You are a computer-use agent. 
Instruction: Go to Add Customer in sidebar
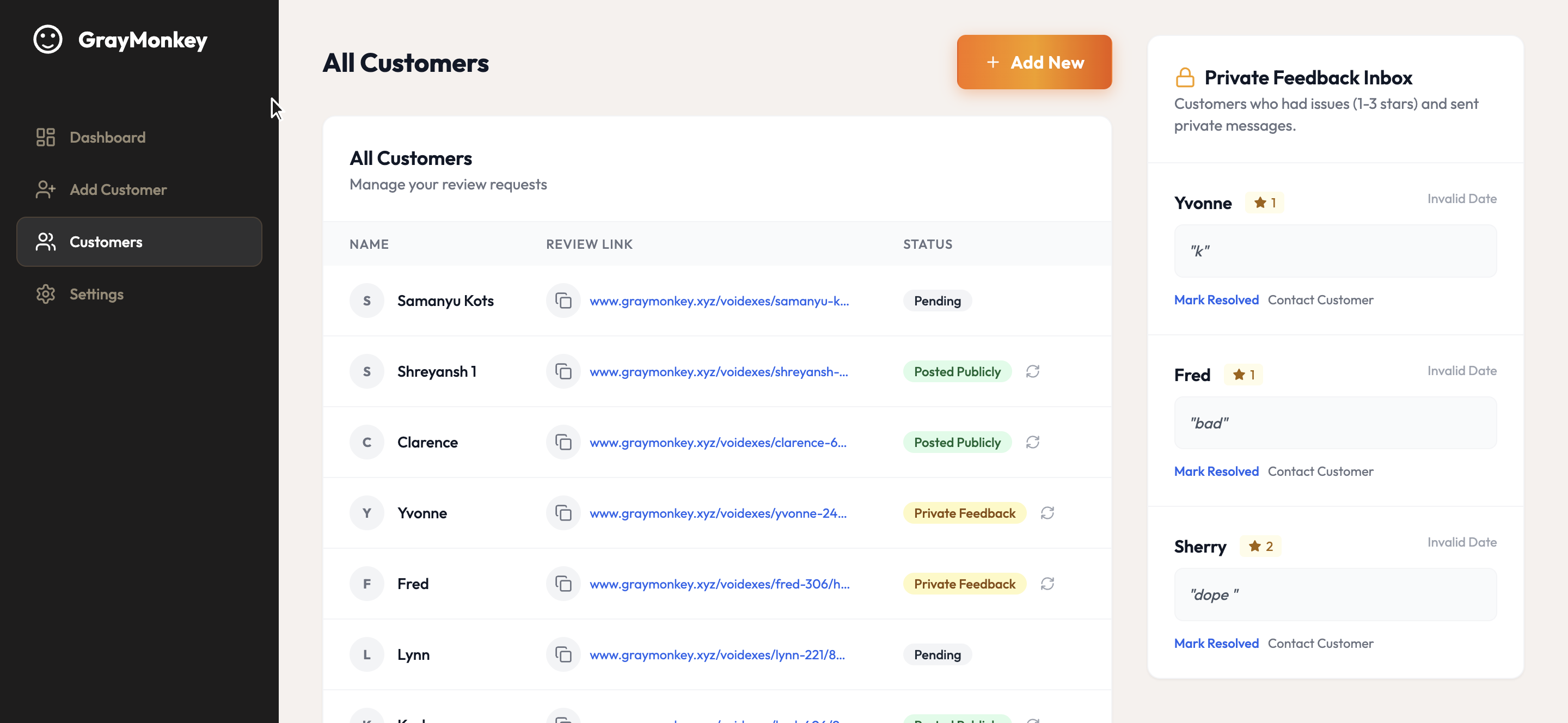[118, 190]
